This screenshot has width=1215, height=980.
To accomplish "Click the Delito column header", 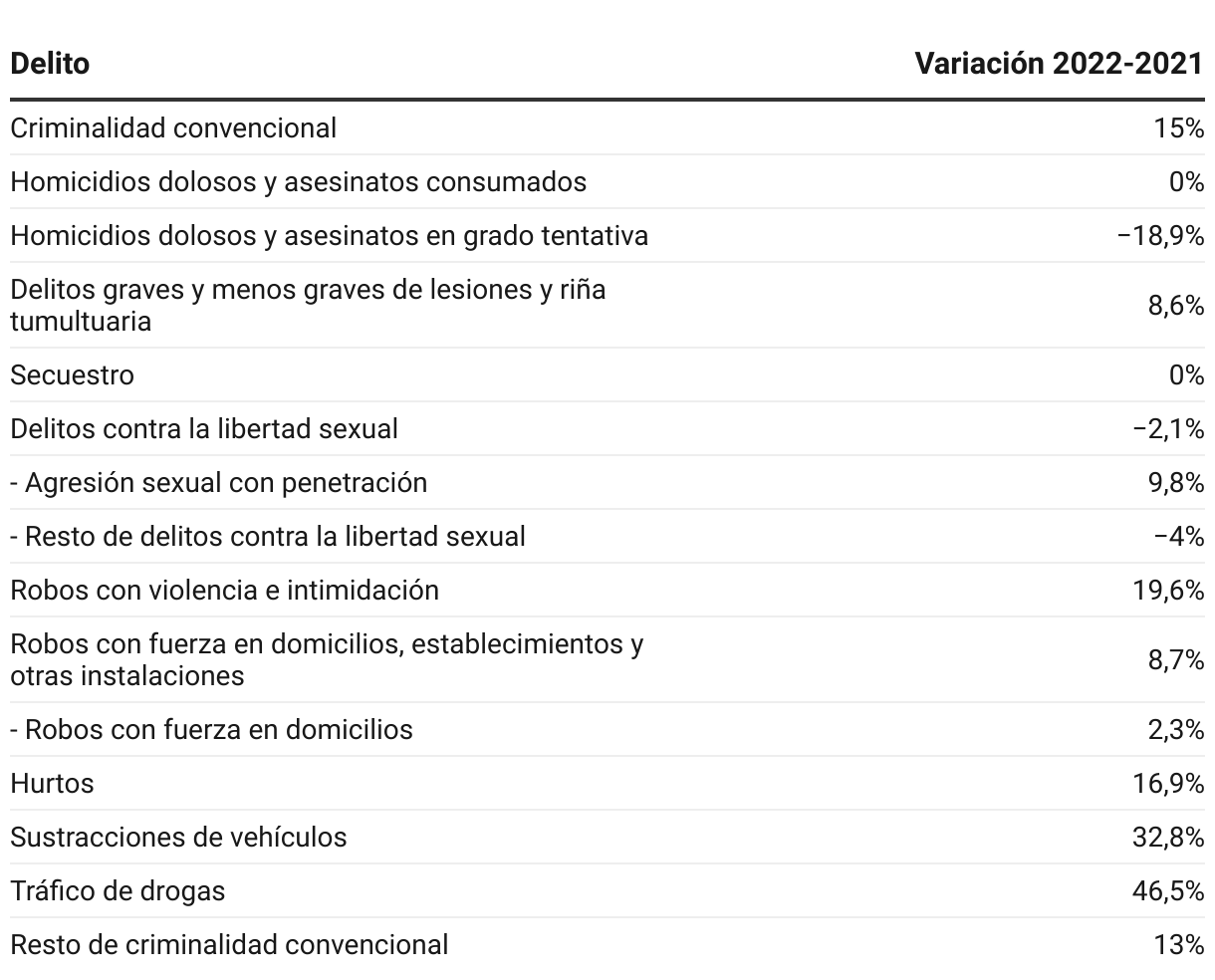I will (50, 64).
